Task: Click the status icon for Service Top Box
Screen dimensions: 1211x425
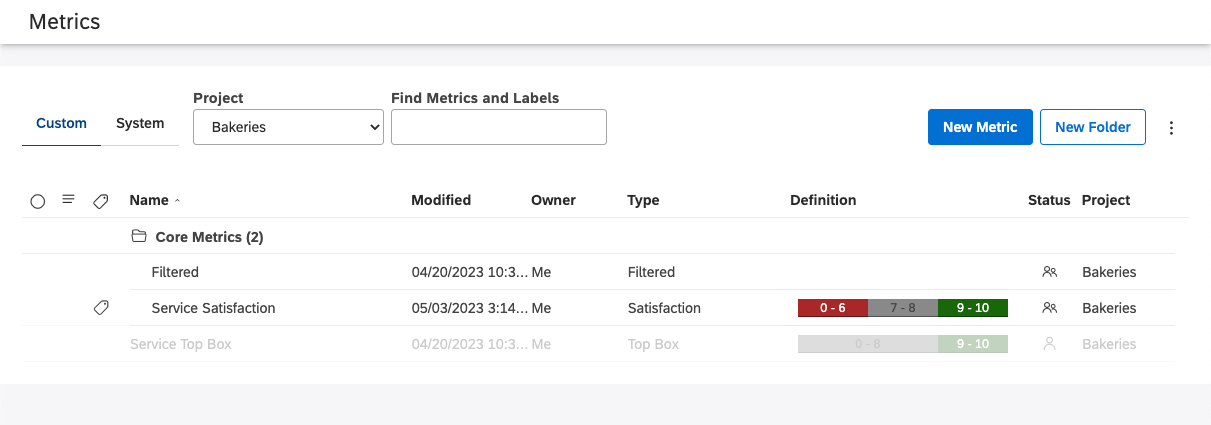Action: [x=1049, y=344]
